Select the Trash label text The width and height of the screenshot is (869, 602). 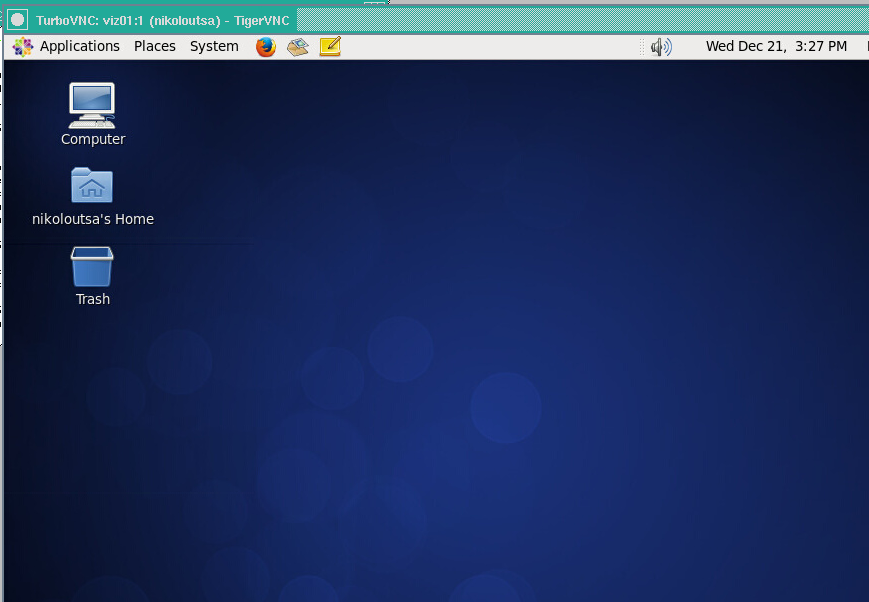(91, 298)
